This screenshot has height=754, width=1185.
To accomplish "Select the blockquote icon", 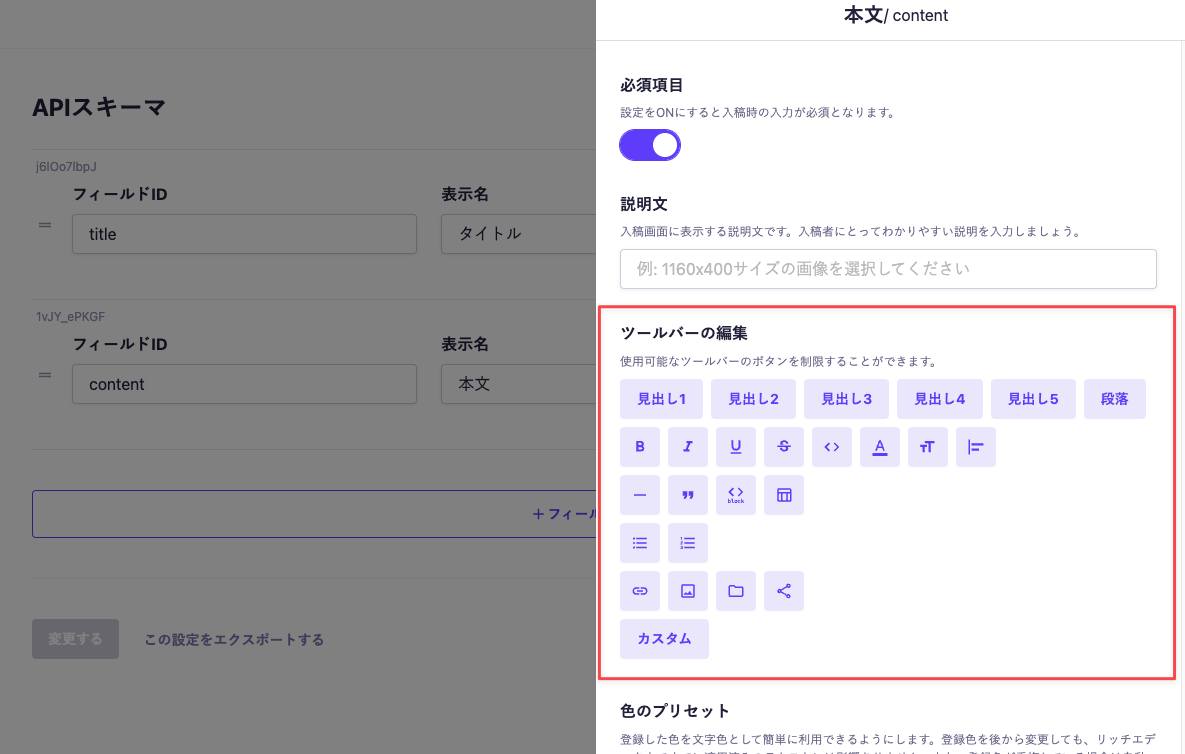I will 688,495.
